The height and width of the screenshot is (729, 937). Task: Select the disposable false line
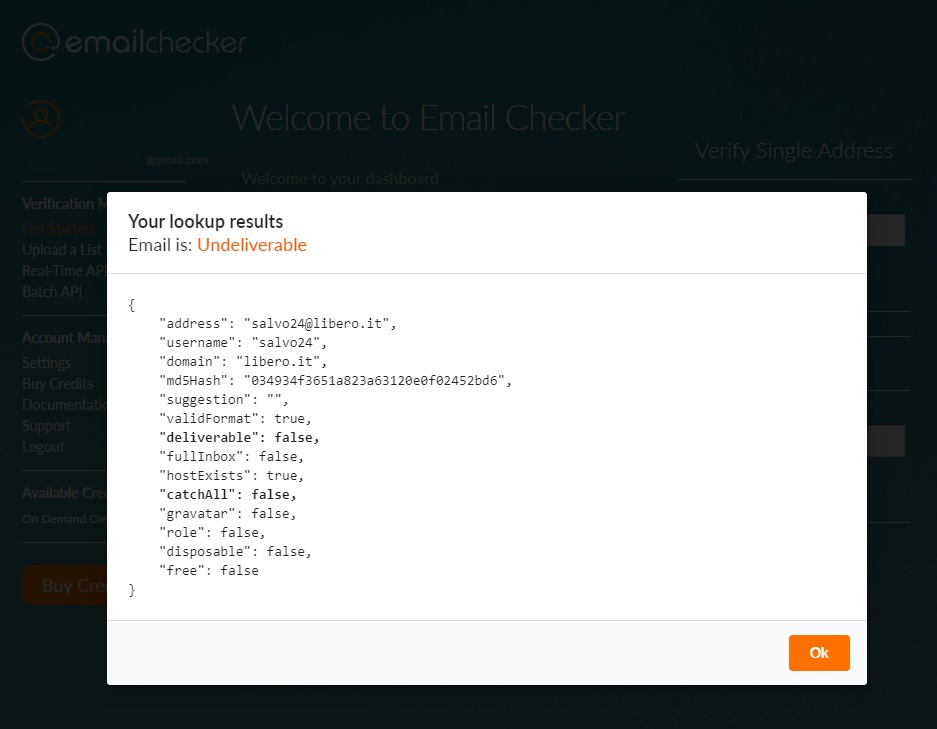[x=235, y=552]
